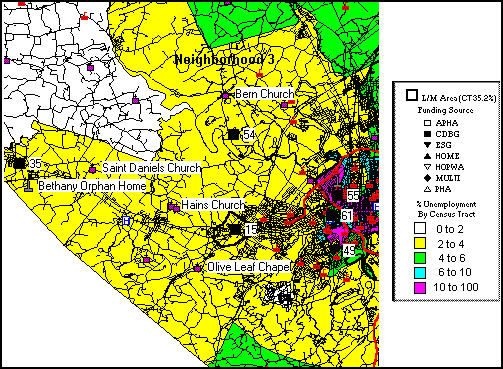The image size is (503, 369).
Task: Select the CDBG funding source legend symbol
Action: 427,134
